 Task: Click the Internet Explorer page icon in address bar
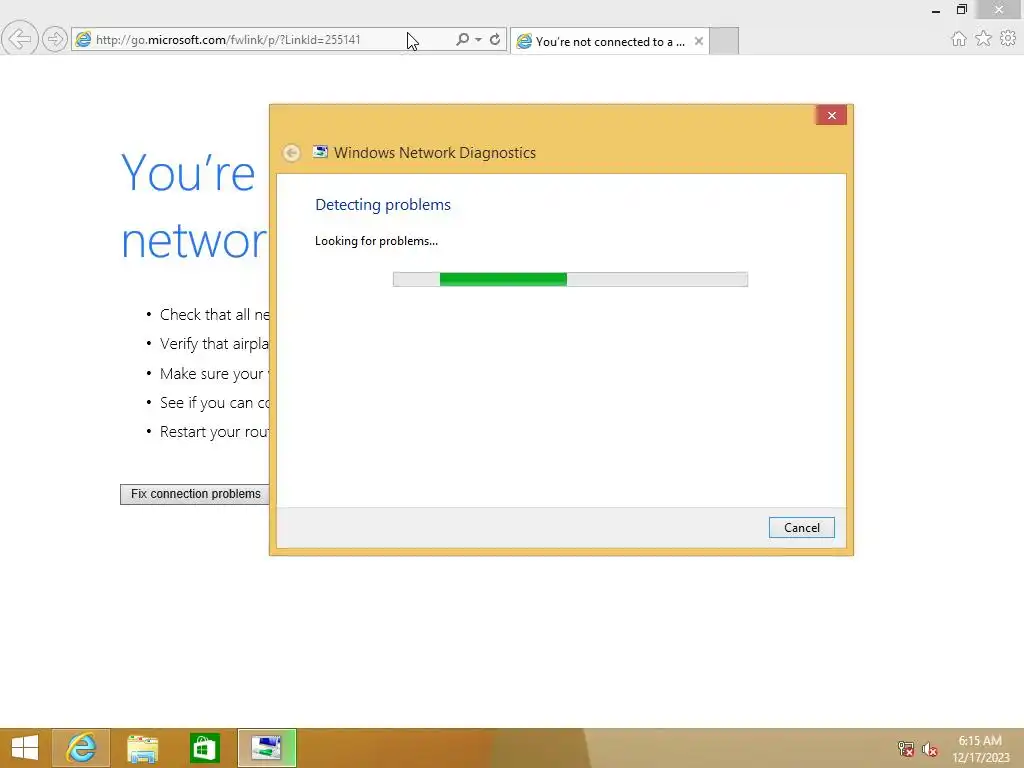point(84,40)
